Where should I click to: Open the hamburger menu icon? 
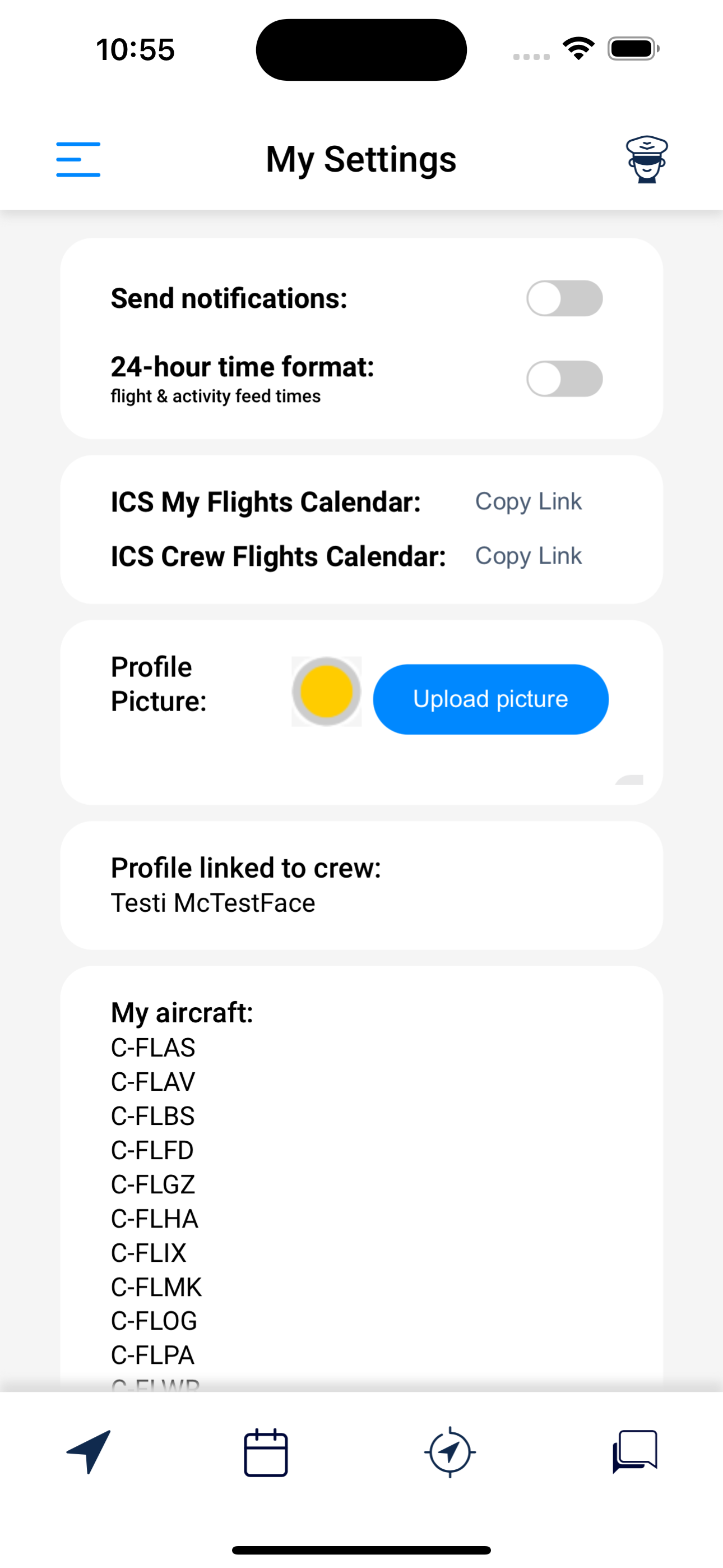[x=78, y=159]
